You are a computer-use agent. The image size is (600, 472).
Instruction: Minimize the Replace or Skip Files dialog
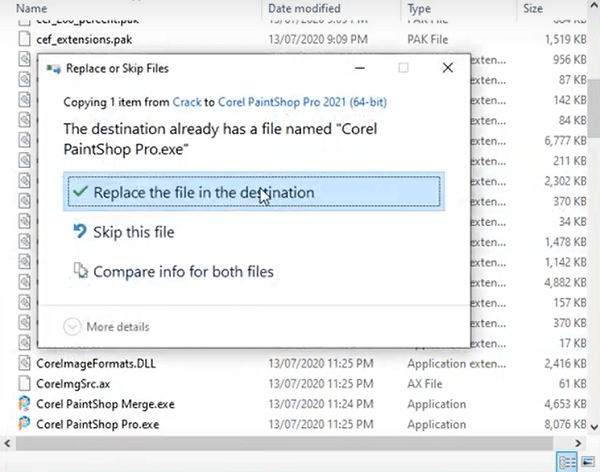pyautogui.click(x=360, y=68)
